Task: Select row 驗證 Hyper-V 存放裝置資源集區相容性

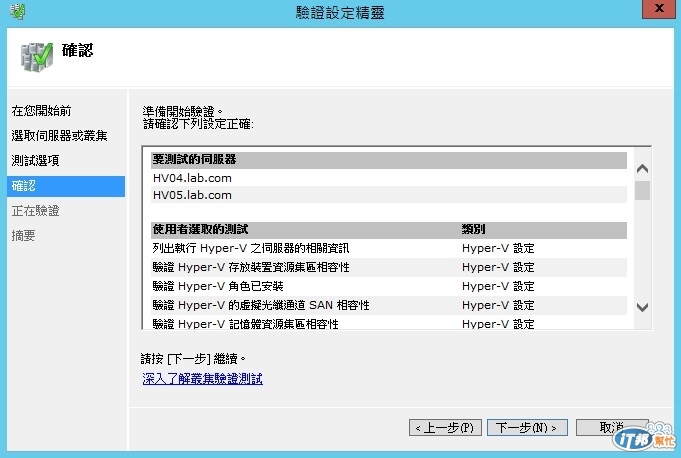Action: coord(389,267)
